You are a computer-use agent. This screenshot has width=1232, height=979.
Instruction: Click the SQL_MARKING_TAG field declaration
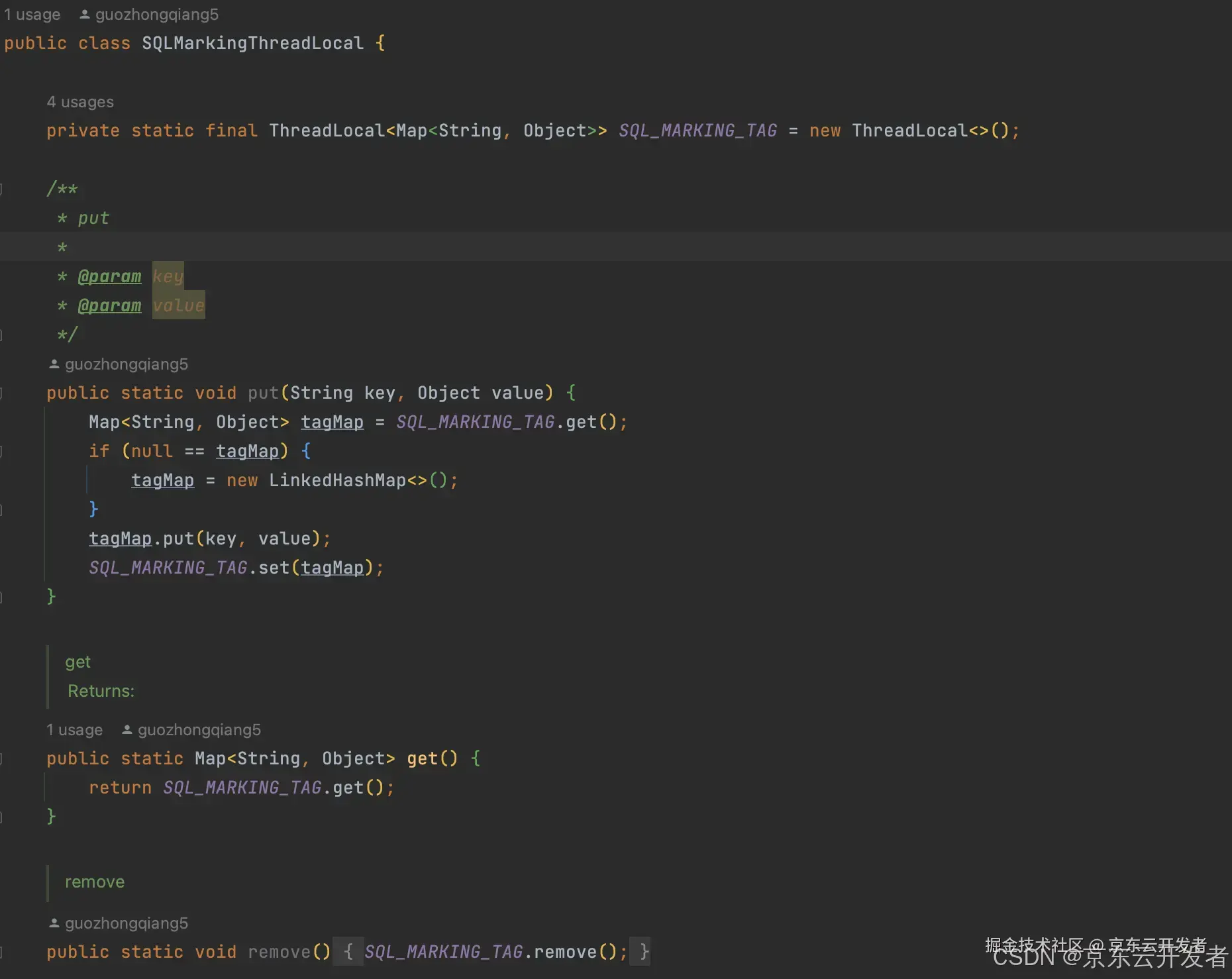(x=697, y=130)
